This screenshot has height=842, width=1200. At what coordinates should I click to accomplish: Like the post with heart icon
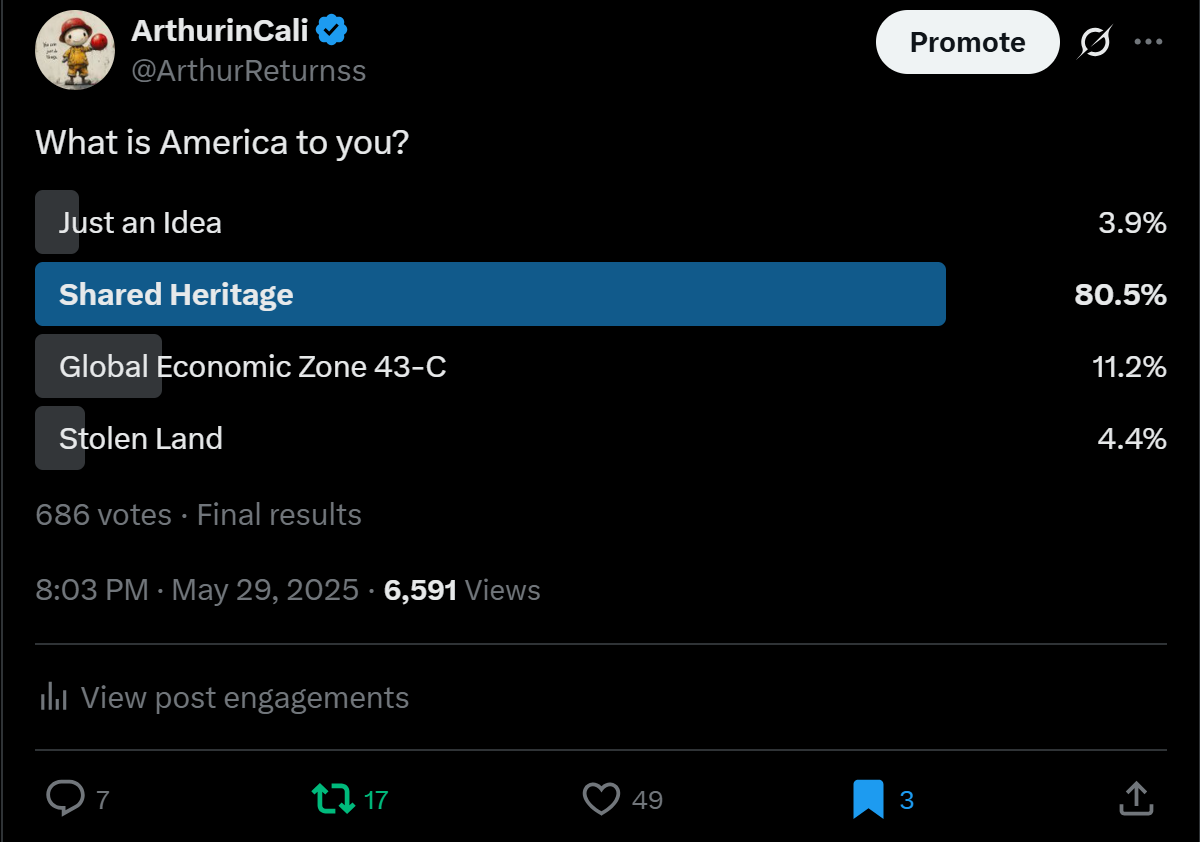pyautogui.click(x=601, y=798)
